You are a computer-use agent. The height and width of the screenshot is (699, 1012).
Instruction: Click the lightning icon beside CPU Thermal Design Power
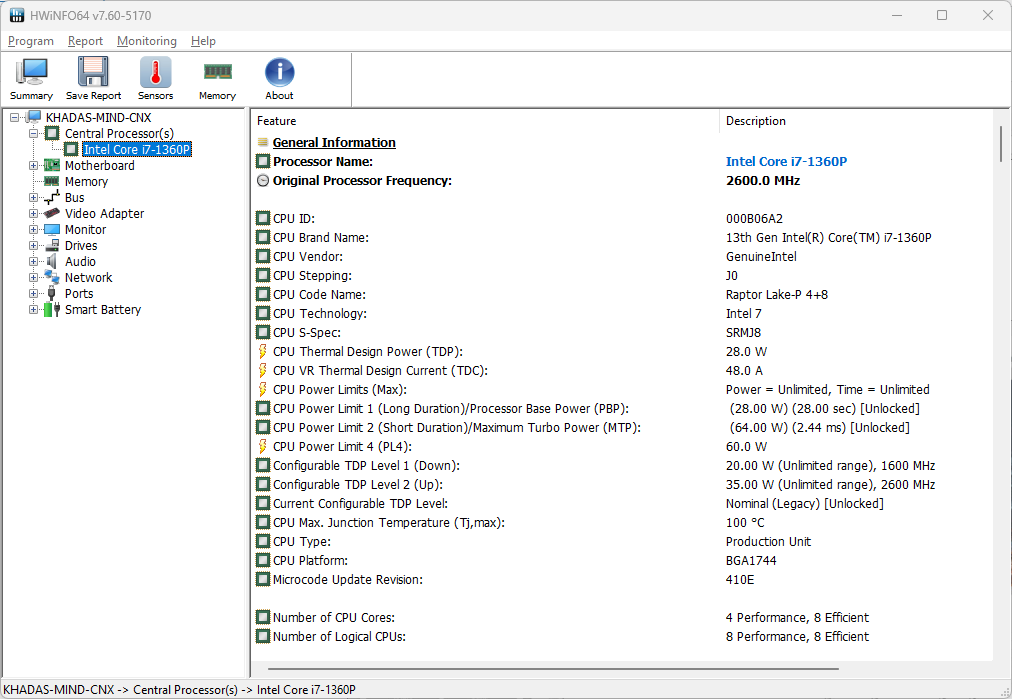263,352
